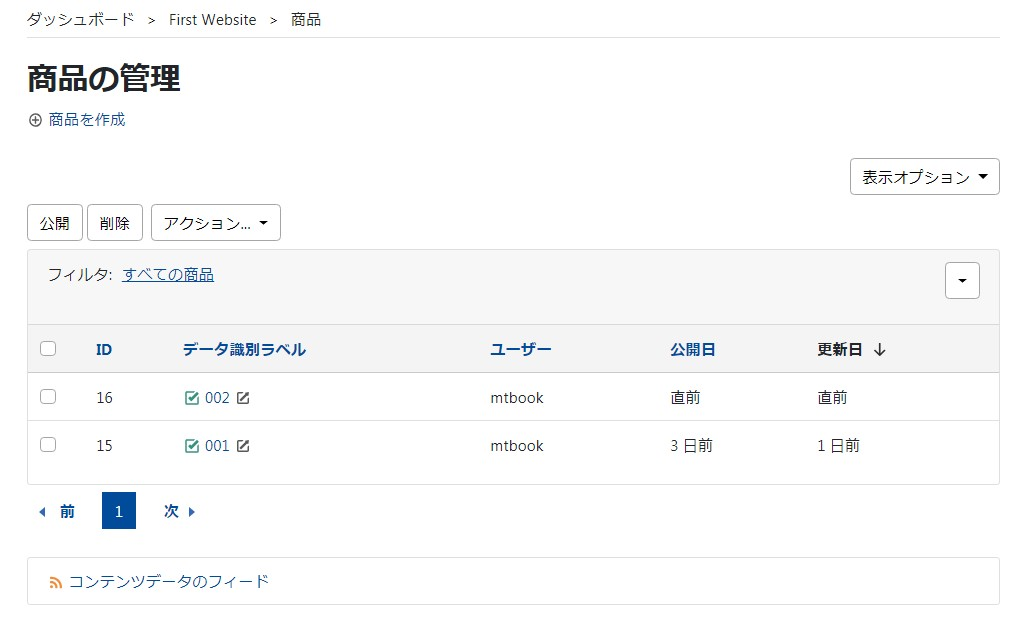This screenshot has width=1030, height=625.
Task: Click the 商品 breadcrumb item
Action: [306, 20]
